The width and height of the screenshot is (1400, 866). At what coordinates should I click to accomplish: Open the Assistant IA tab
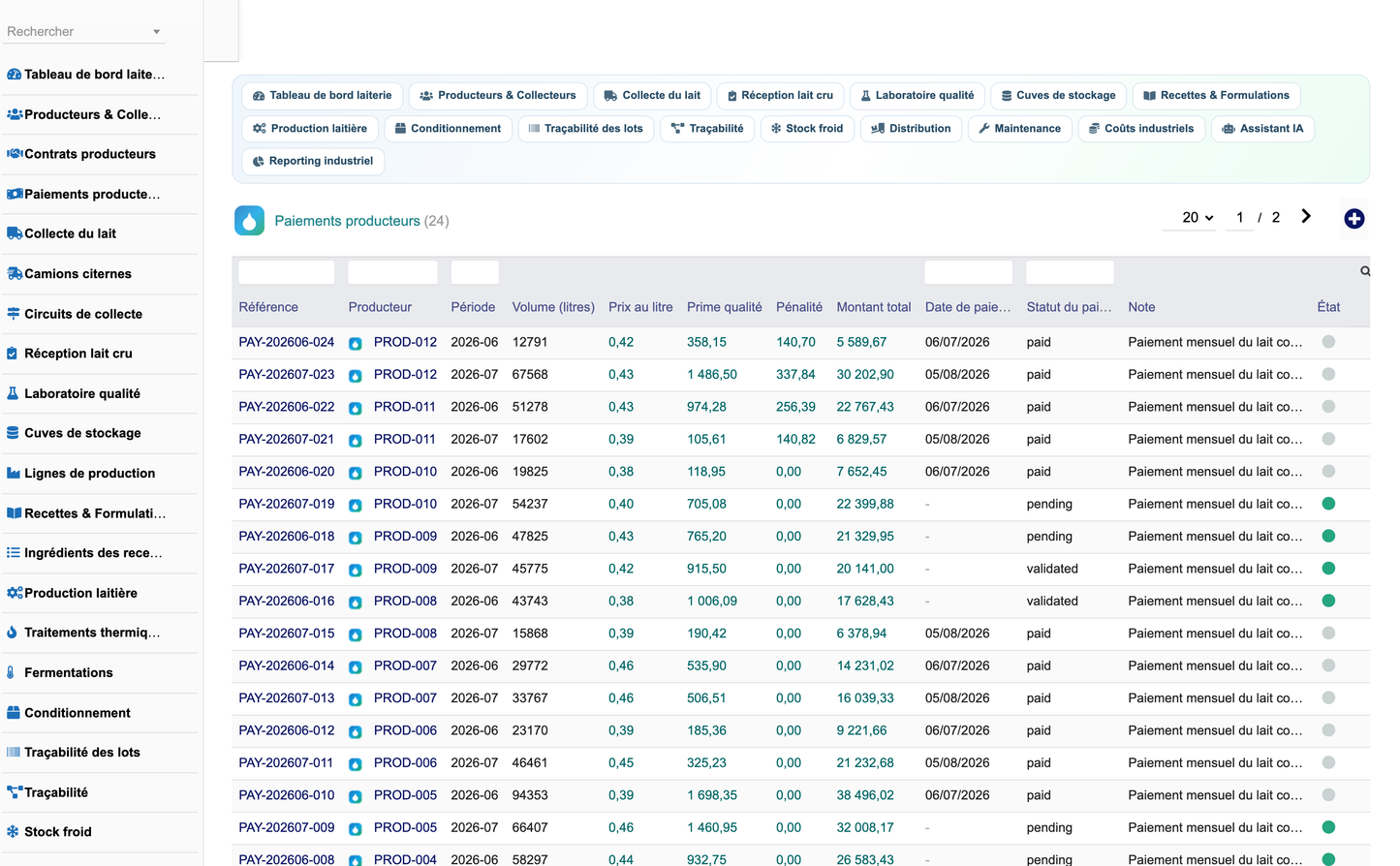coord(1262,128)
